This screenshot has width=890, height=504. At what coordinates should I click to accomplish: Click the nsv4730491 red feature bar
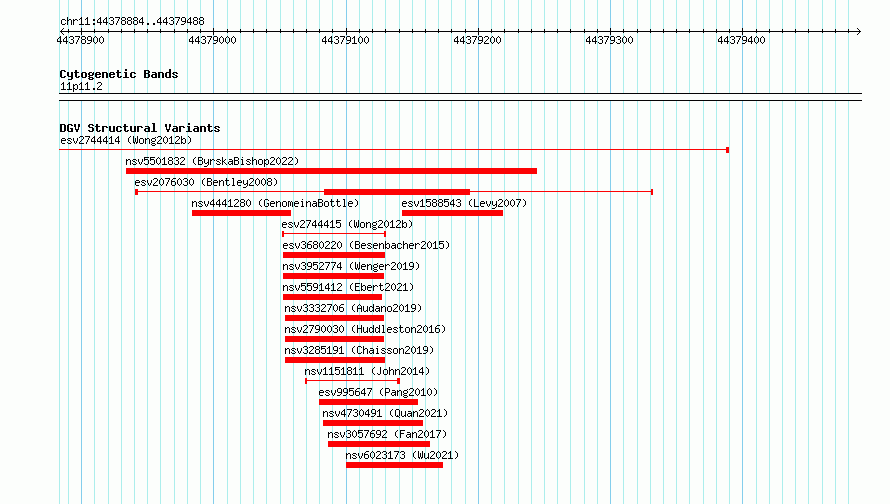coord(373,423)
